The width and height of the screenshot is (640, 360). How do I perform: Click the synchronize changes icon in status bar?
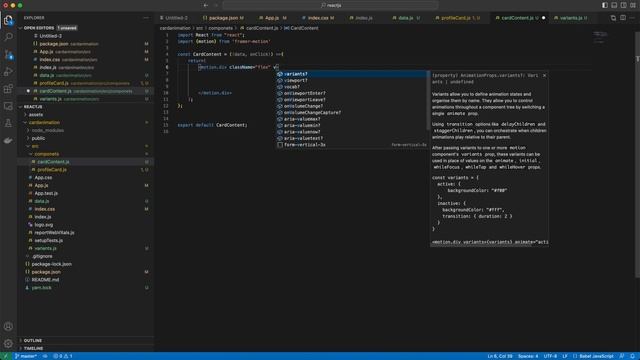click(x=45, y=356)
